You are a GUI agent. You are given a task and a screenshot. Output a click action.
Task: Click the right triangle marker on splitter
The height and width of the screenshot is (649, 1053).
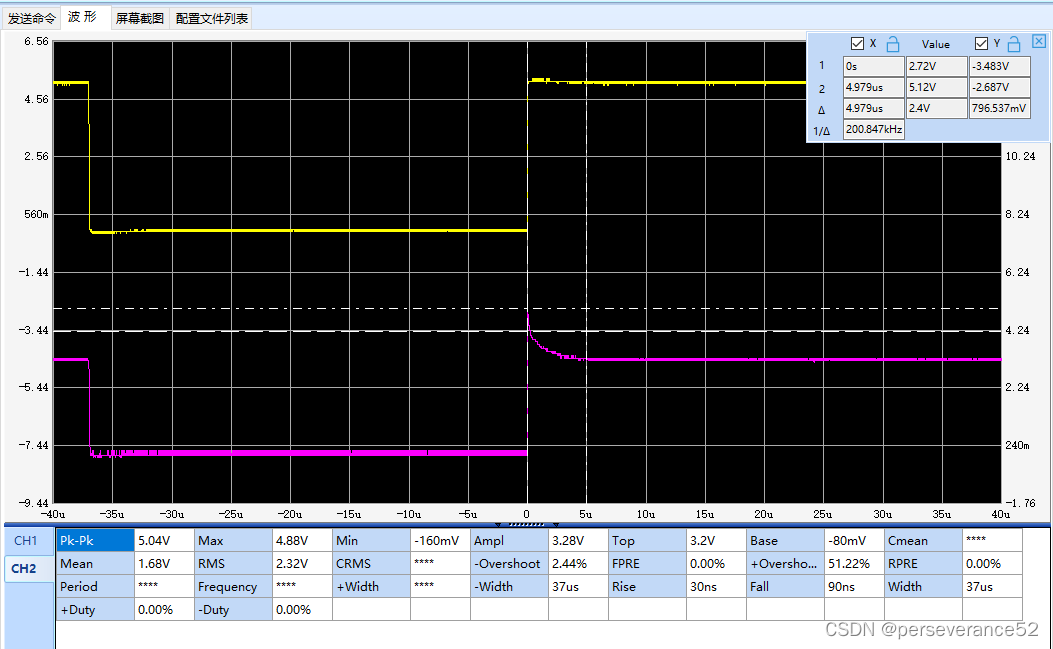556,524
